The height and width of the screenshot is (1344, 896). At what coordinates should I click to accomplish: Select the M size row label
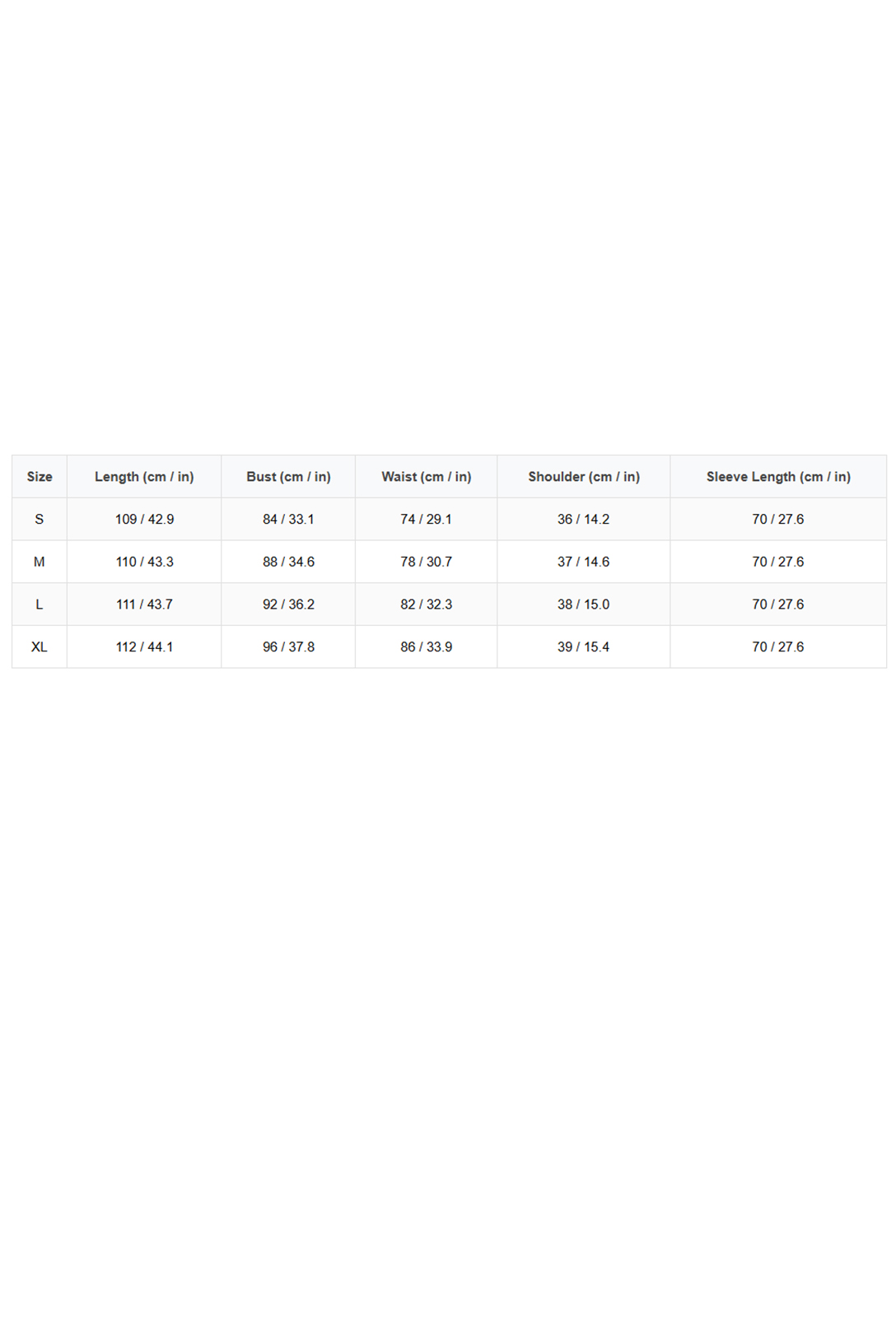coord(40,562)
